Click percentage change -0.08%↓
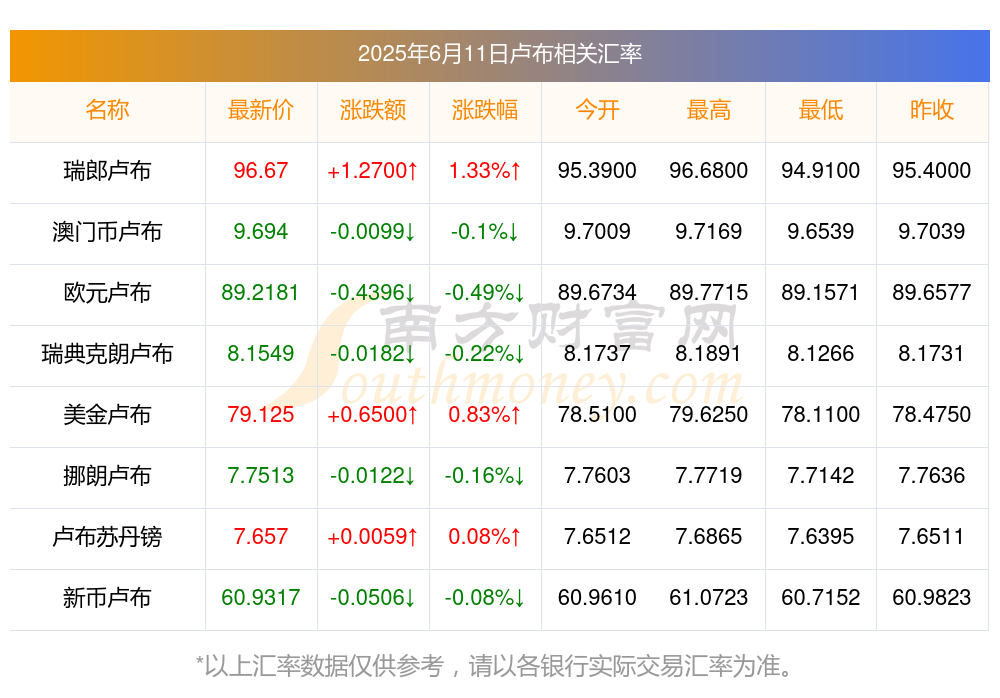1000x698 pixels. pos(485,598)
